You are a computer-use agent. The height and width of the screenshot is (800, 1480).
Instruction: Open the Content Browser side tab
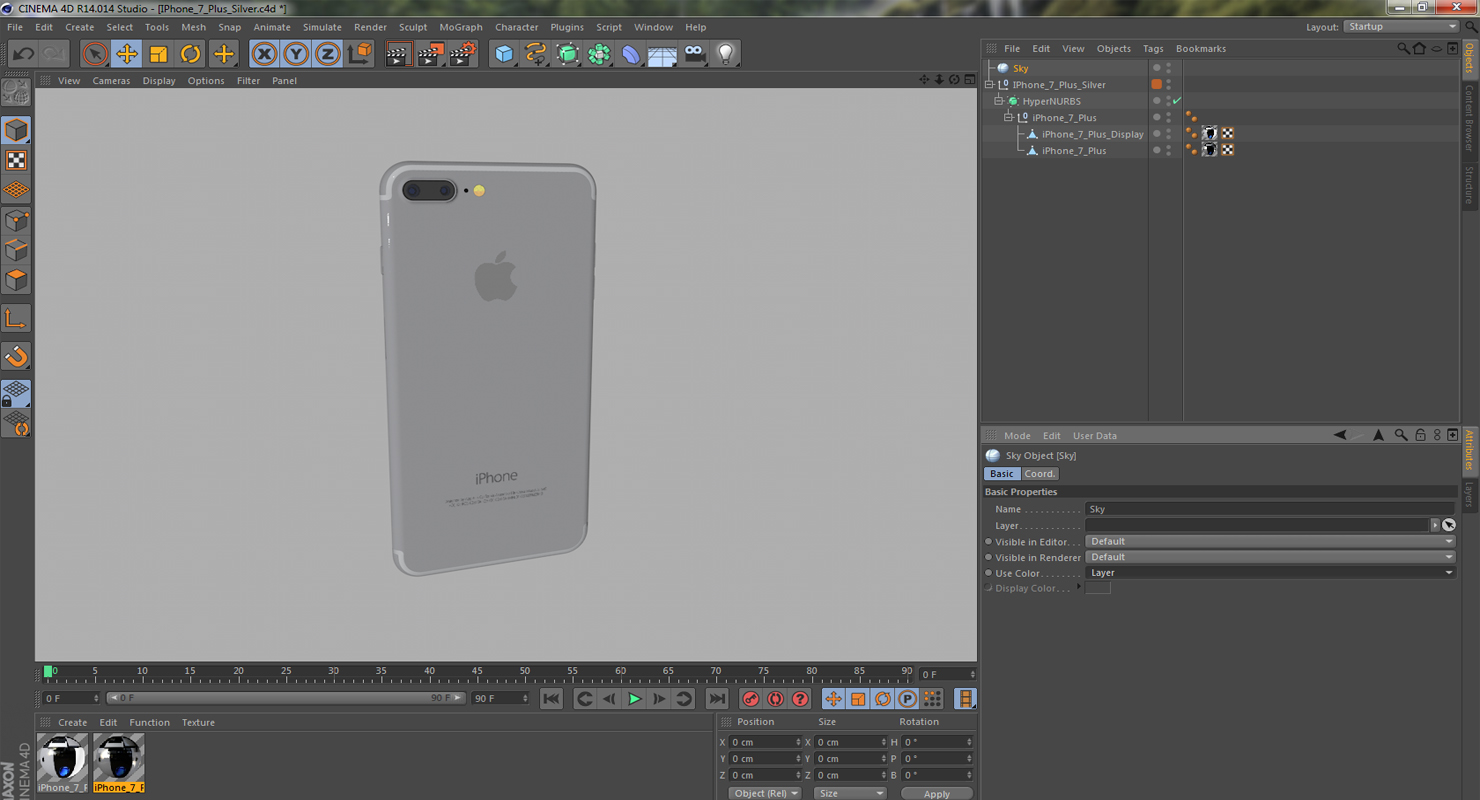1469,118
